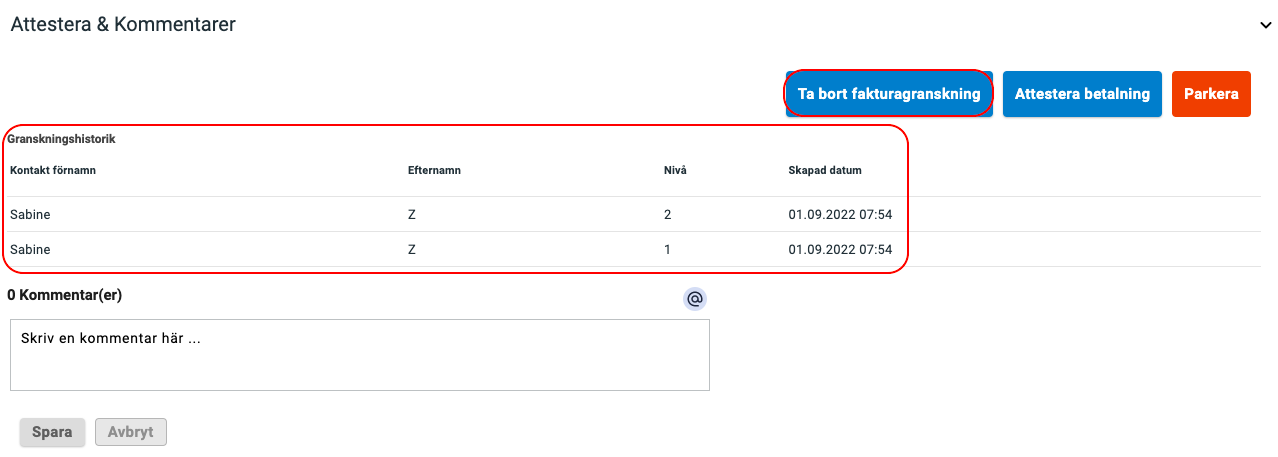The width and height of the screenshot is (1278, 457).
Task: Click Ta bort fakturagranskning button
Action: pyautogui.click(x=889, y=94)
